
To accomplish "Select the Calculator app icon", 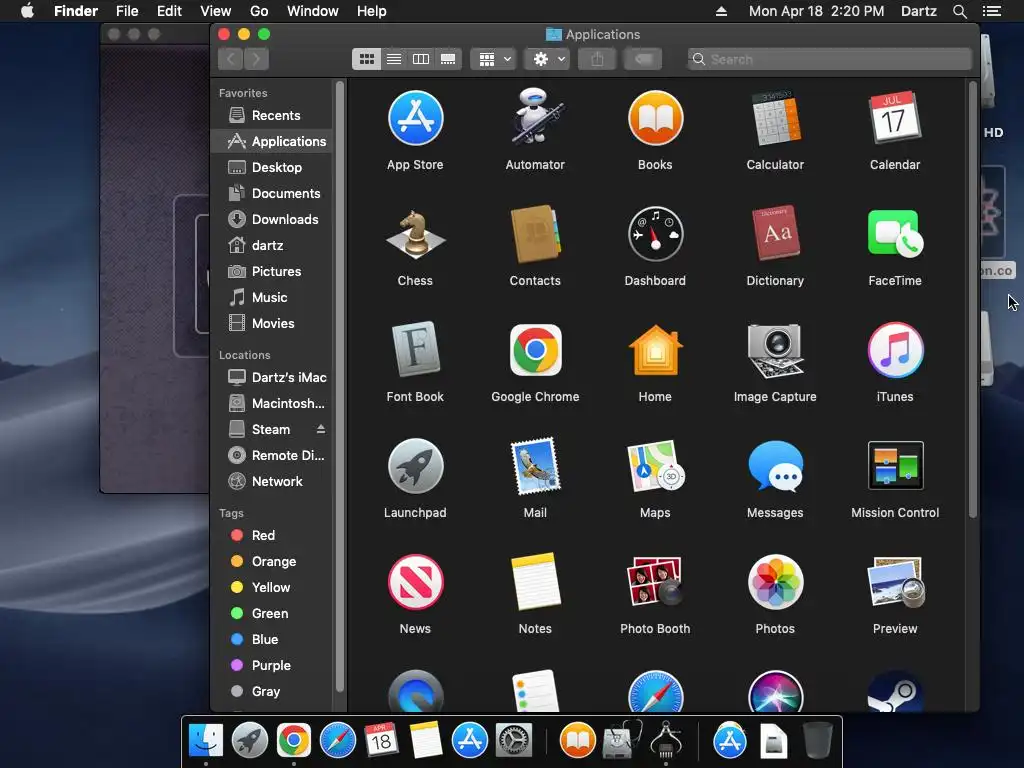I will [x=775, y=118].
